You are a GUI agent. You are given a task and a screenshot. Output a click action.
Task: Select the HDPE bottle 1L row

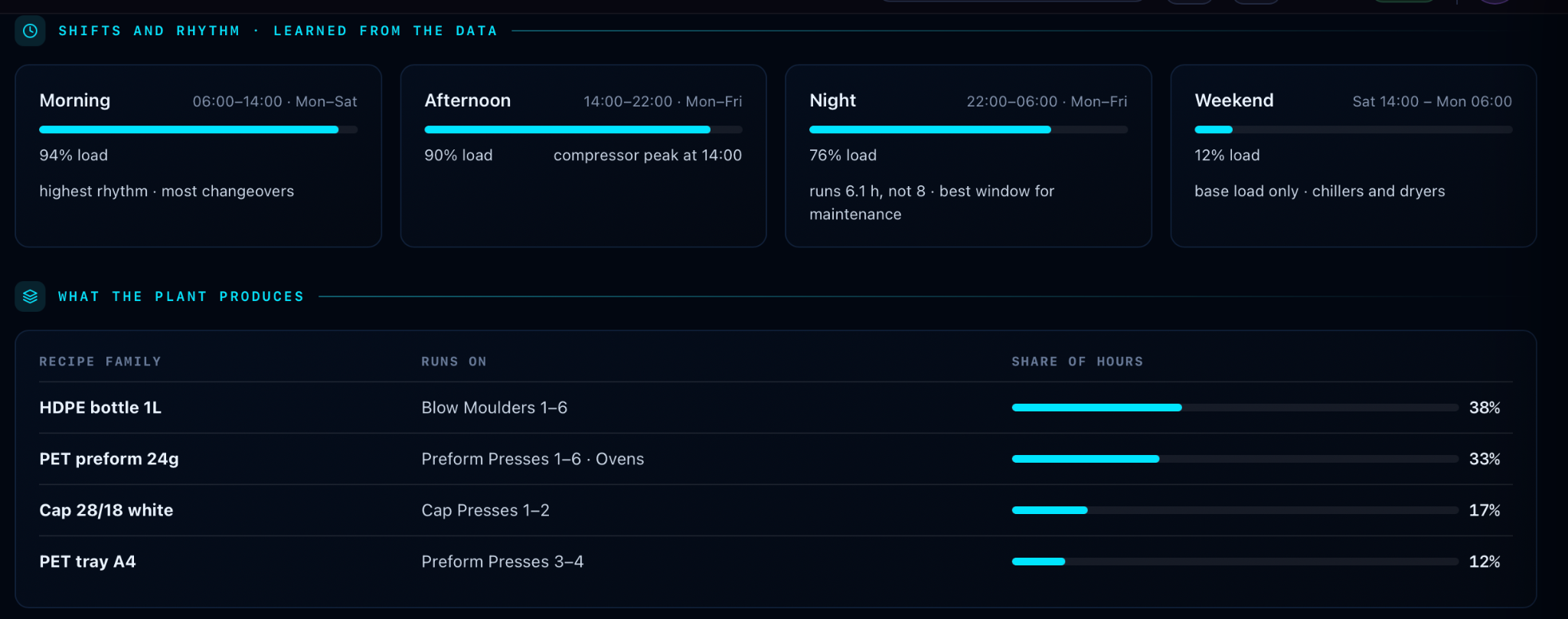tap(776, 408)
